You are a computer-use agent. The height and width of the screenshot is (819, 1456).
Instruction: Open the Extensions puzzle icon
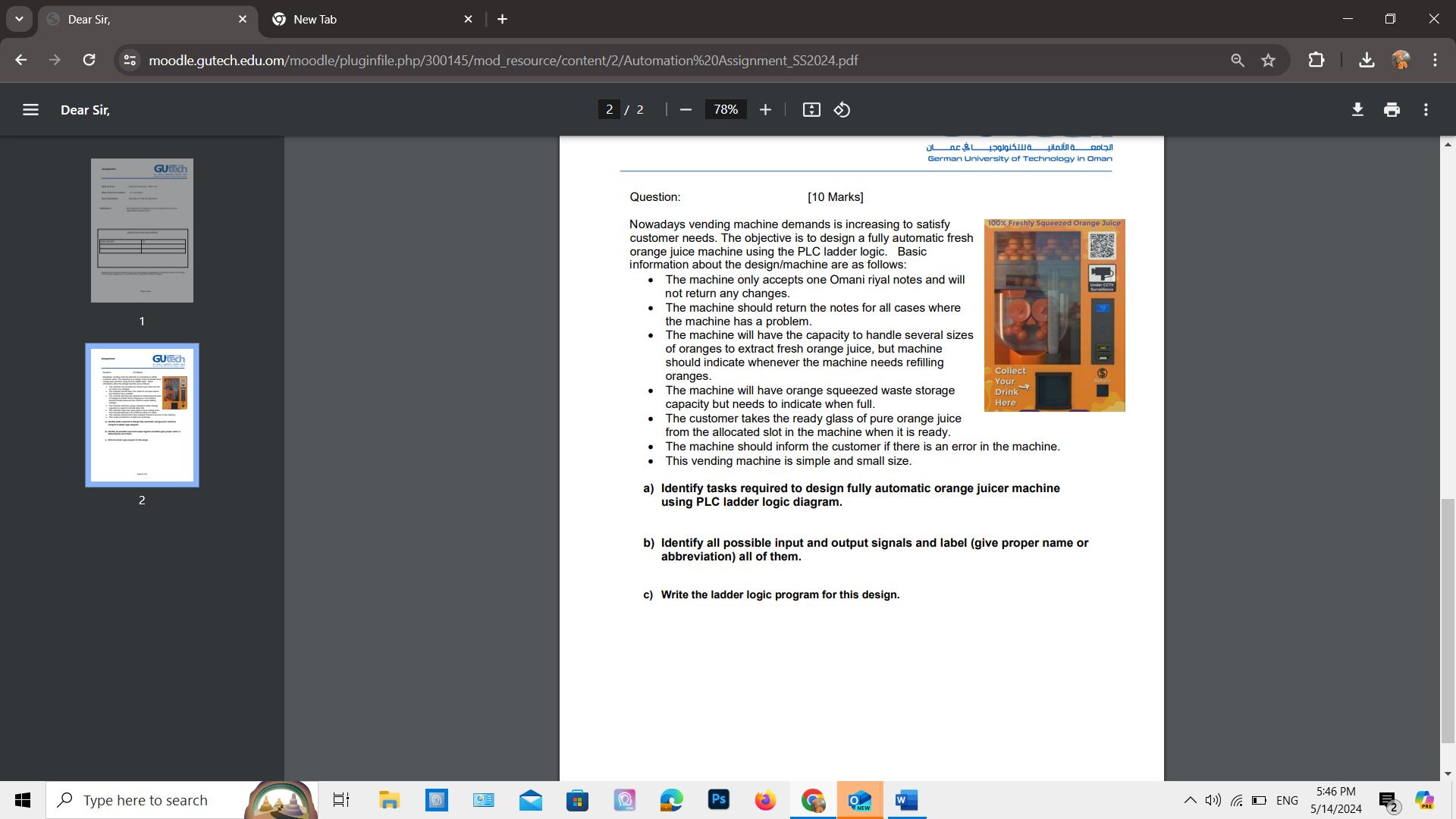(1316, 61)
